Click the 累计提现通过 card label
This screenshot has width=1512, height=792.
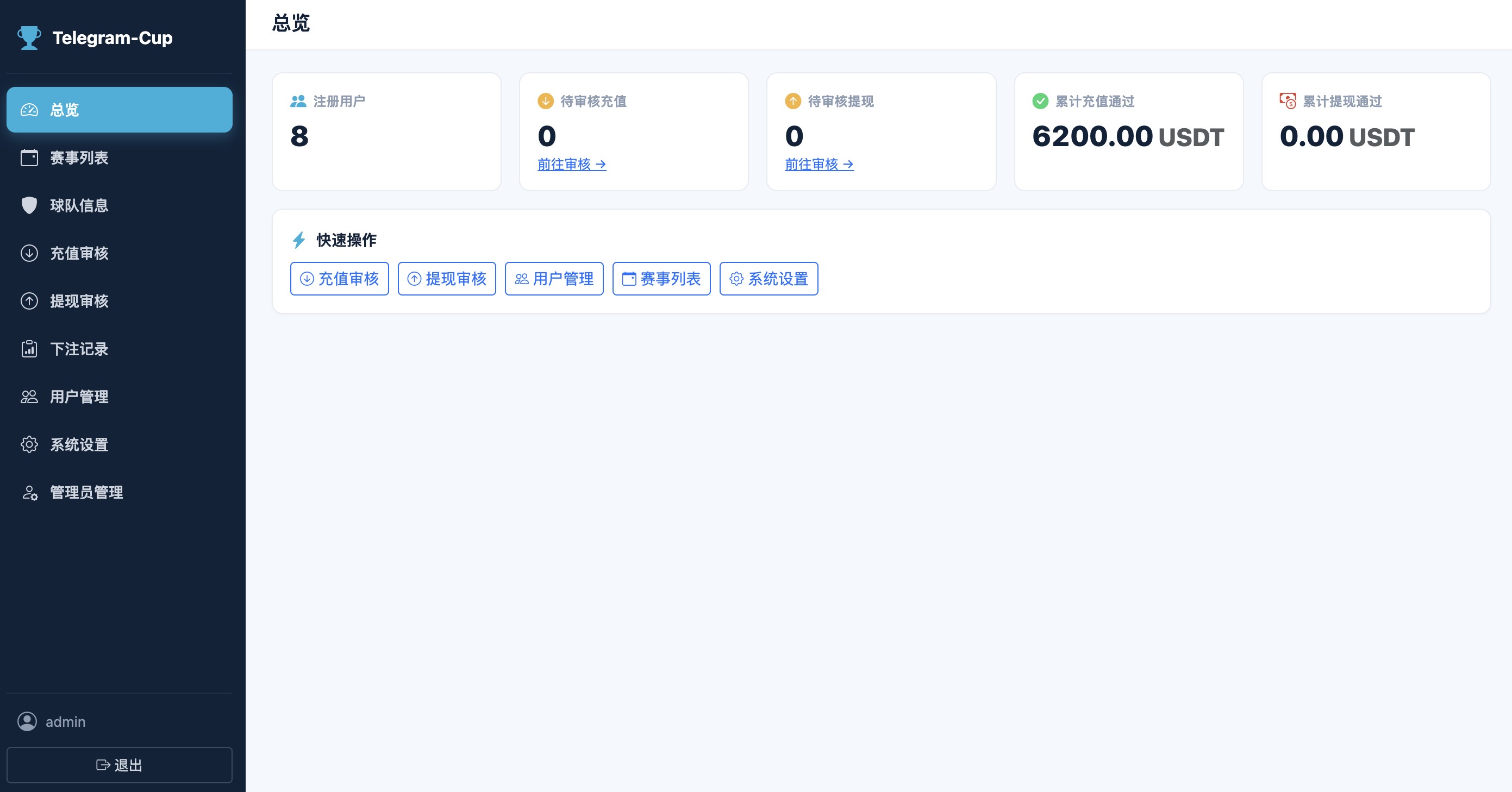coord(1342,101)
